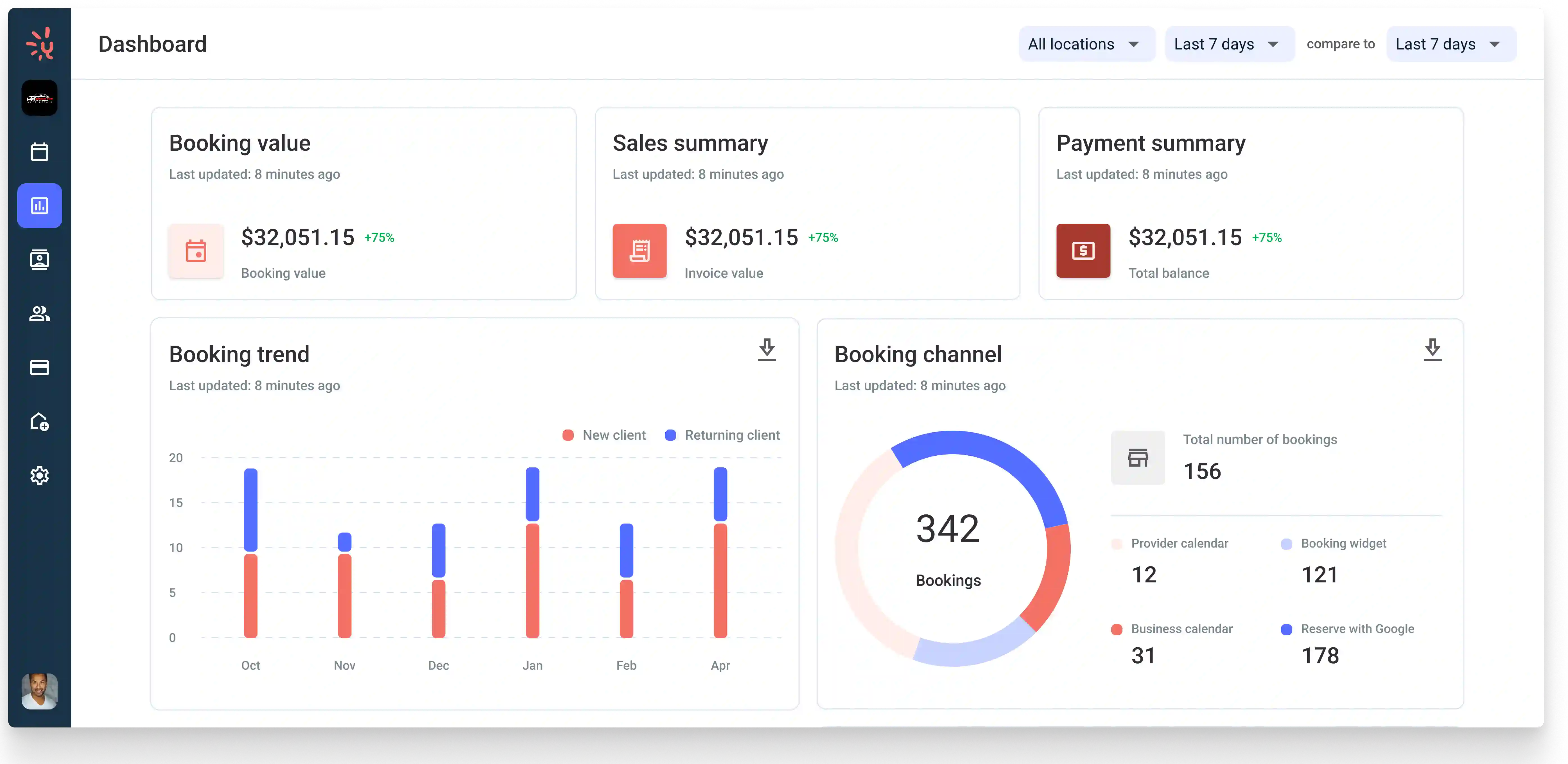The image size is (1568, 764).
Task: Open the payments card icon in sidebar
Action: tap(40, 368)
